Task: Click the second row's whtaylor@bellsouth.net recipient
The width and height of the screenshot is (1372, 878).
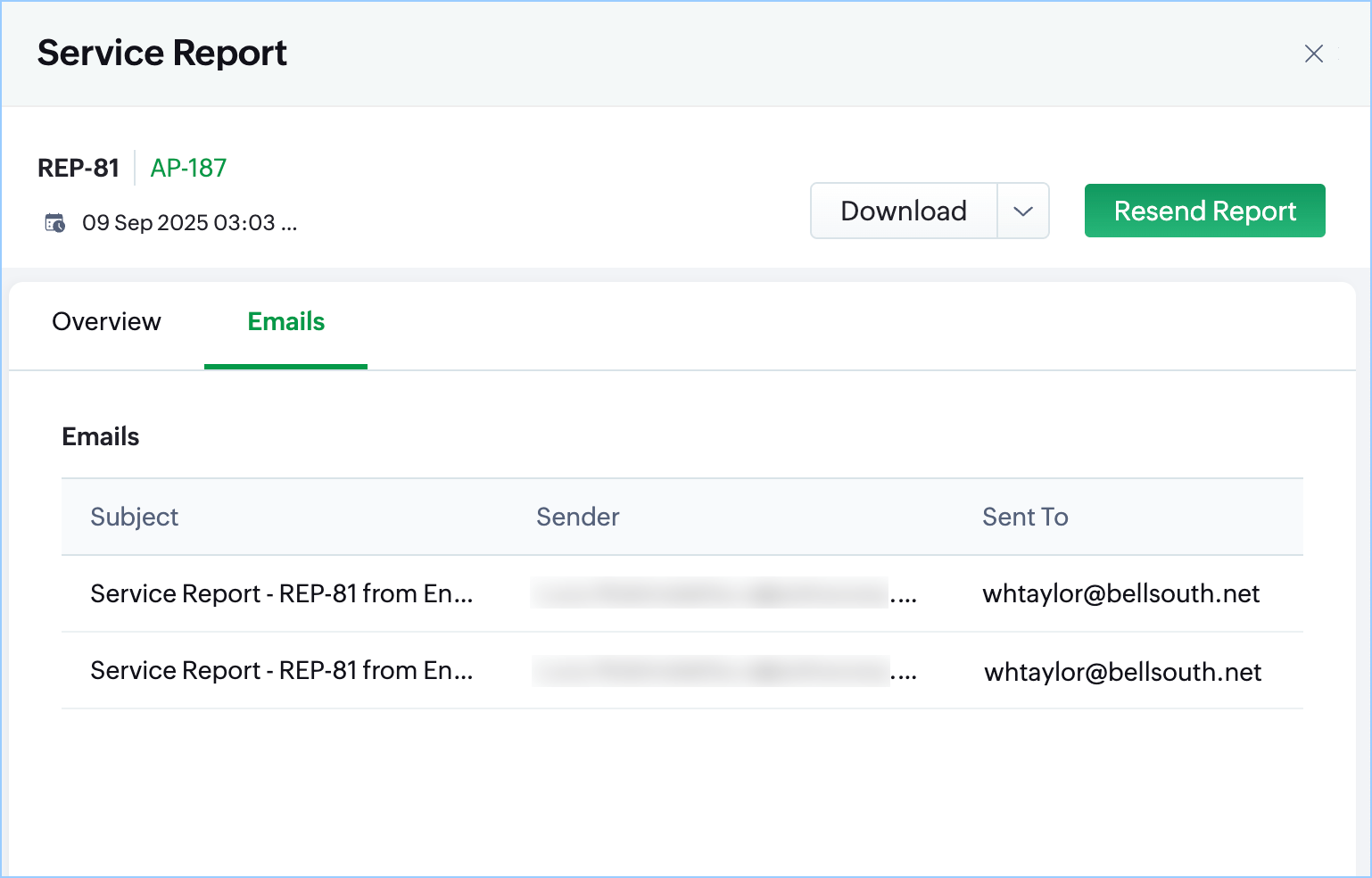Action: [1122, 672]
